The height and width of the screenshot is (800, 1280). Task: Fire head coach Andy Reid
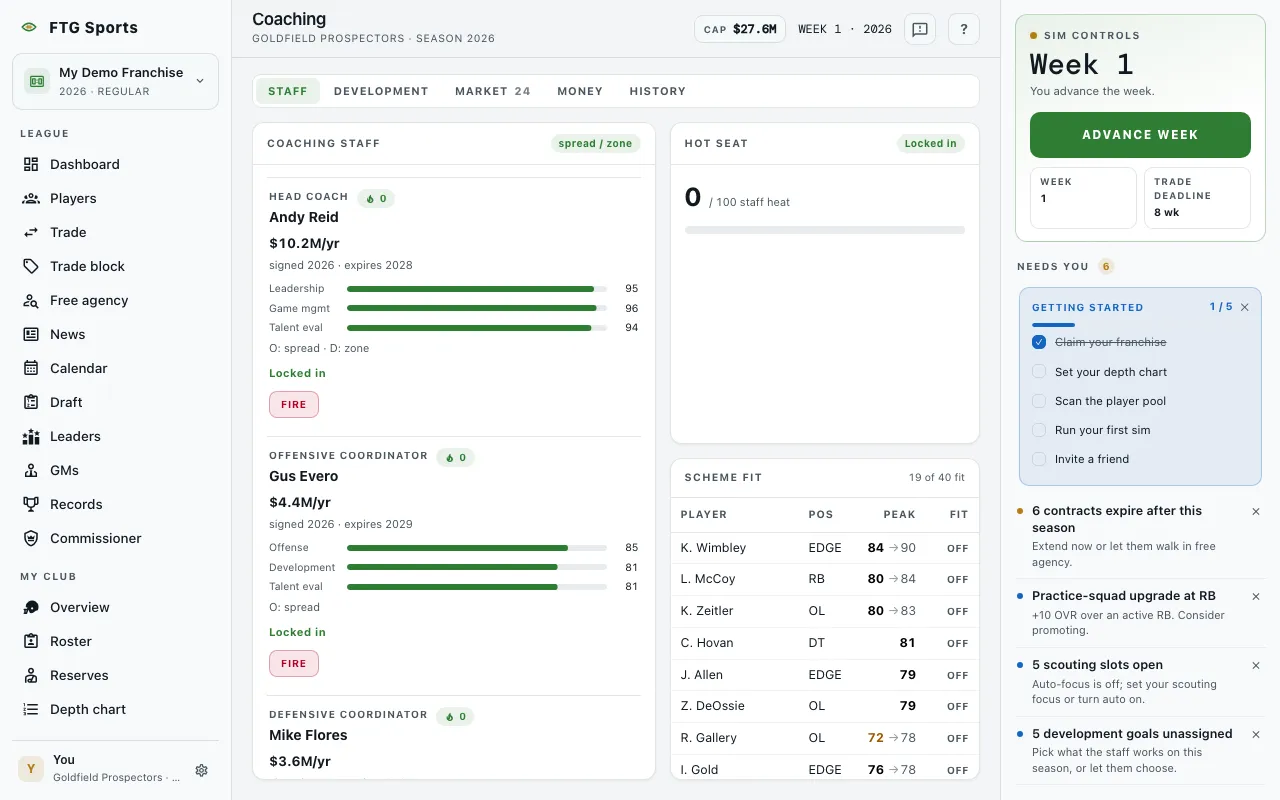(294, 405)
